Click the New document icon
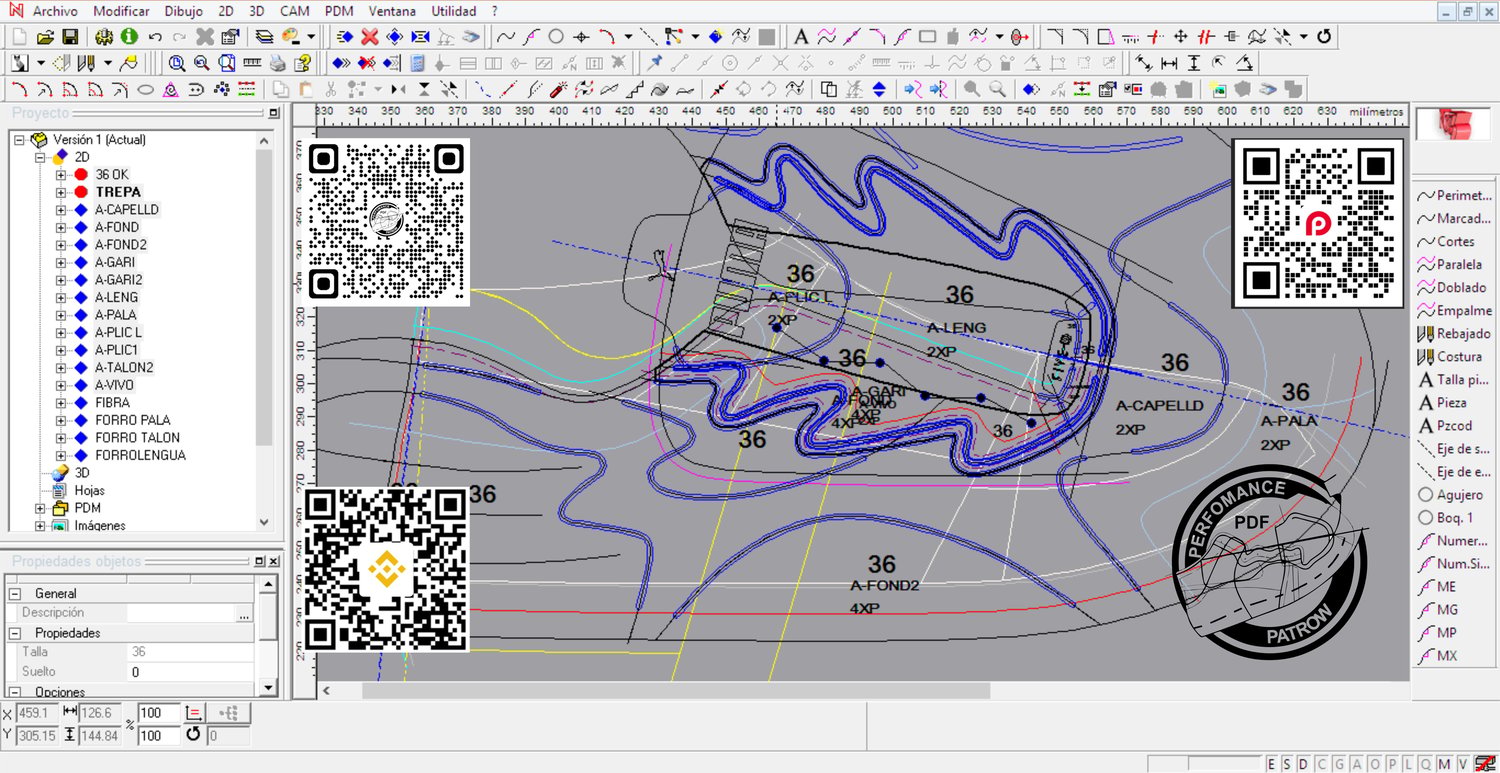Viewport: 1500px width, 773px height. point(20,37)
